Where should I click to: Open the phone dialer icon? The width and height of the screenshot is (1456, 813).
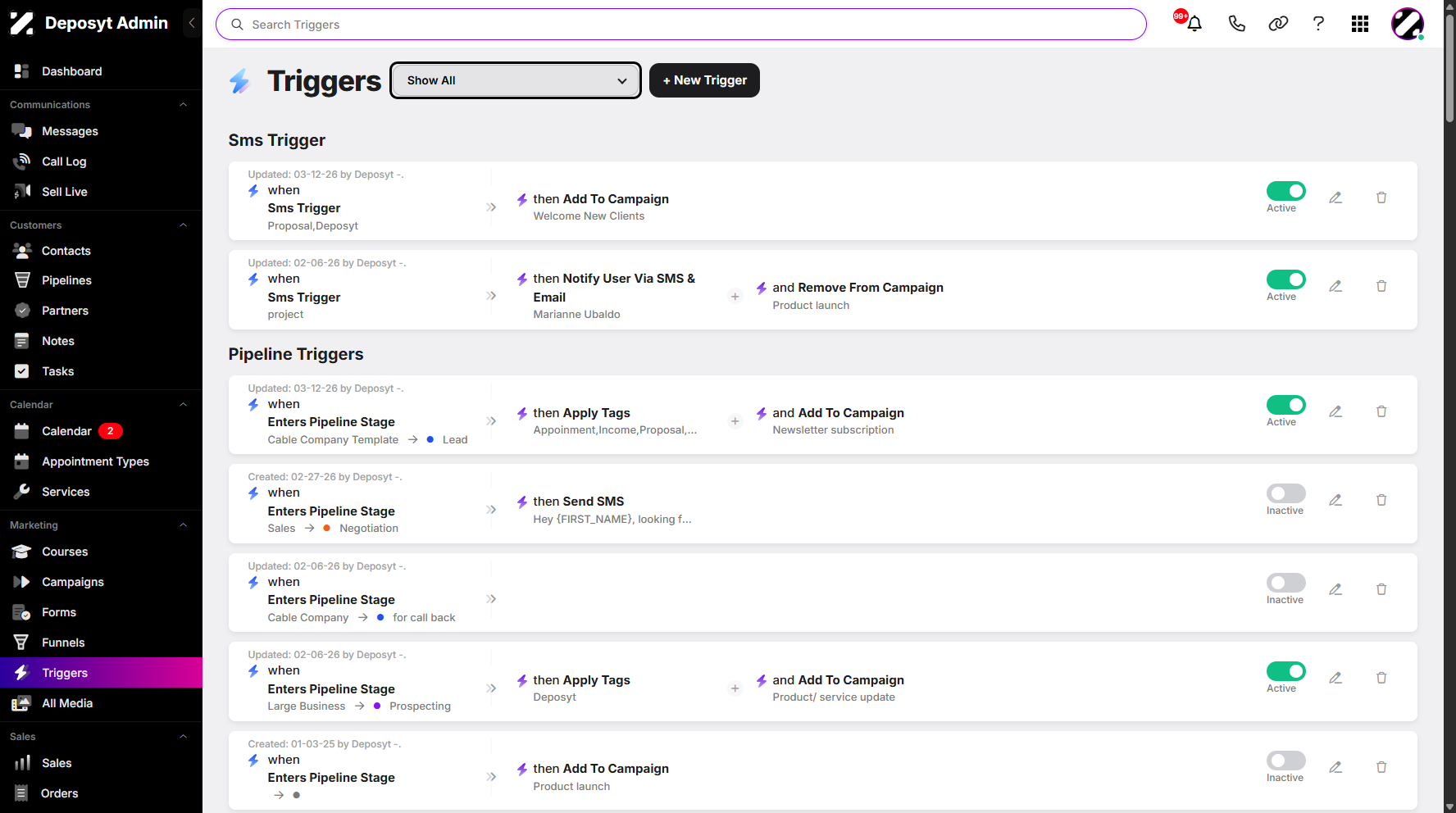(x=1236, y=24)
